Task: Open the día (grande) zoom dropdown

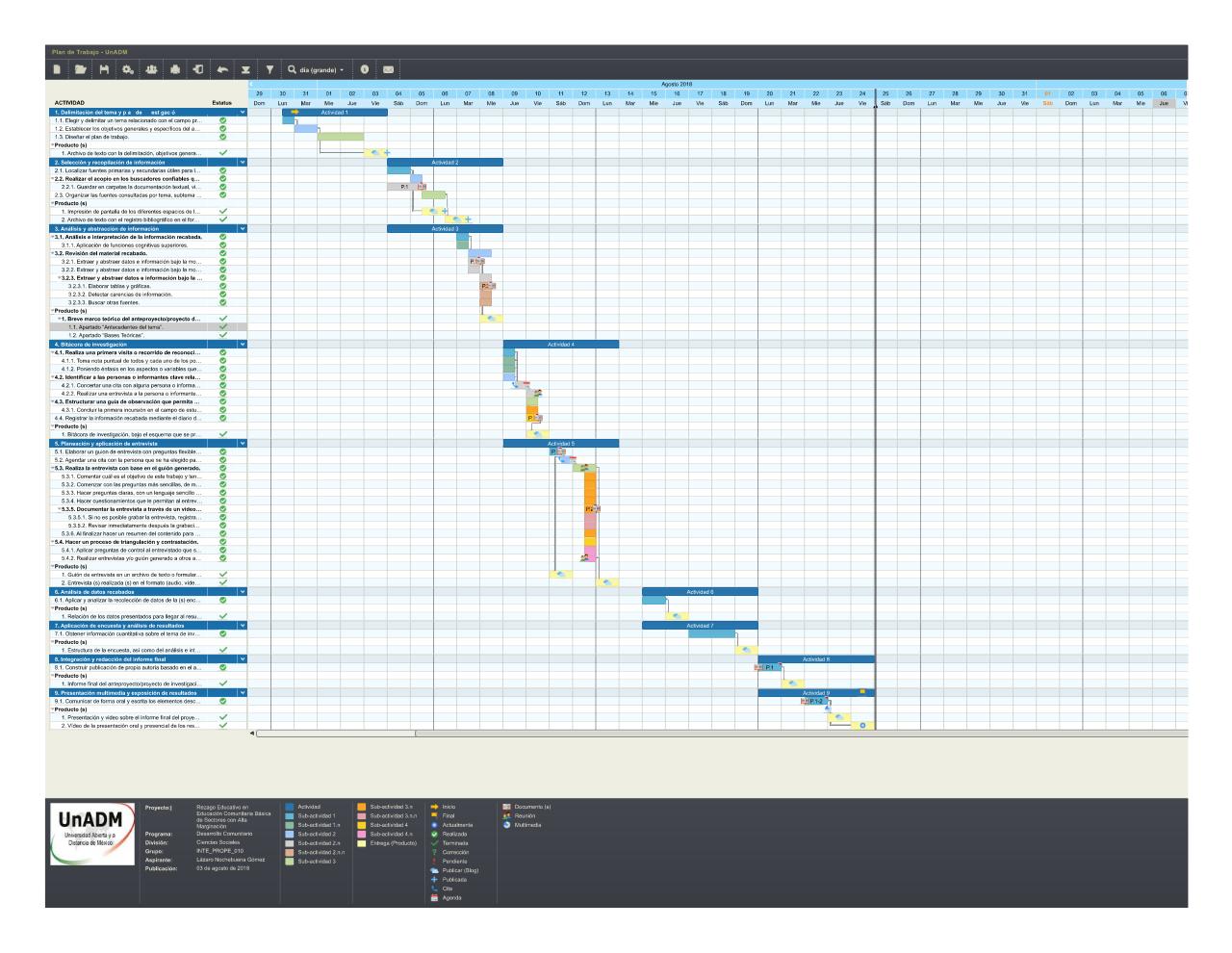Action: [315, 69]
